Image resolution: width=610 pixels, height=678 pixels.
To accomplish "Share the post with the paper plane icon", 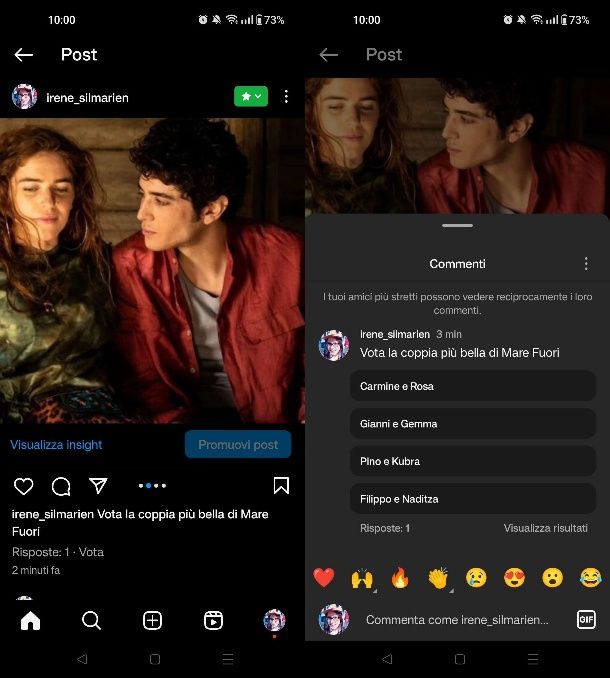I will click(x=98, y=486).
